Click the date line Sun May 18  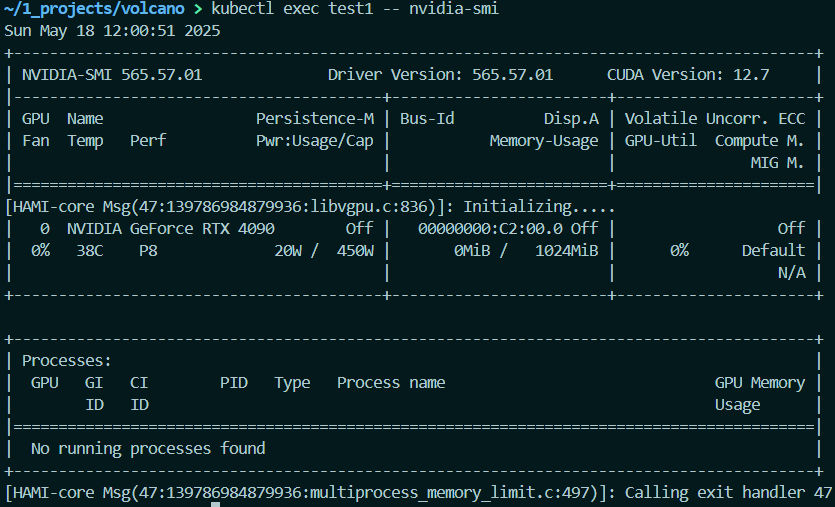[113, 30]
